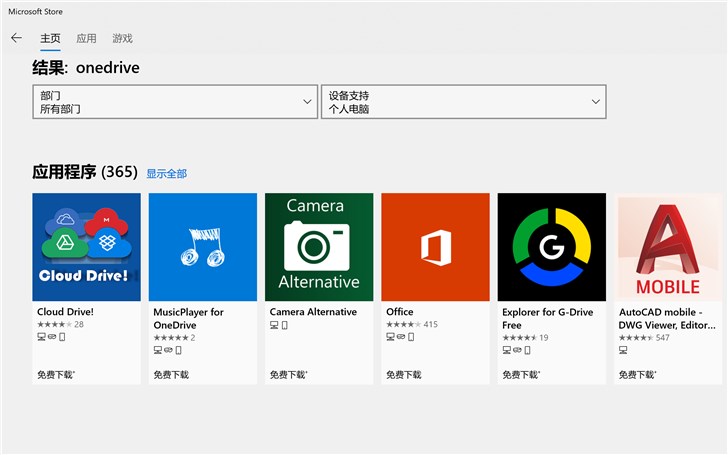728x455 pixels.
Task: Click the mobile device icon under MusicPlayer
Action: tap(179, 351)
